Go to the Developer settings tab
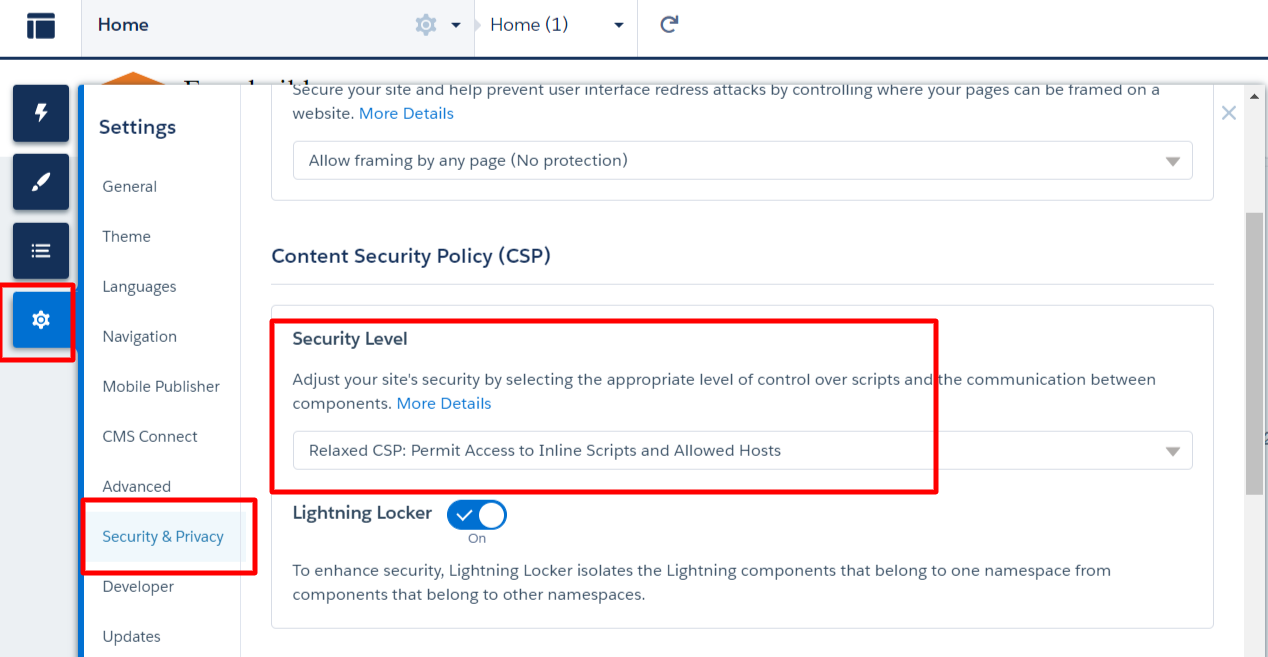1268x657 pixels. (138, 587)
